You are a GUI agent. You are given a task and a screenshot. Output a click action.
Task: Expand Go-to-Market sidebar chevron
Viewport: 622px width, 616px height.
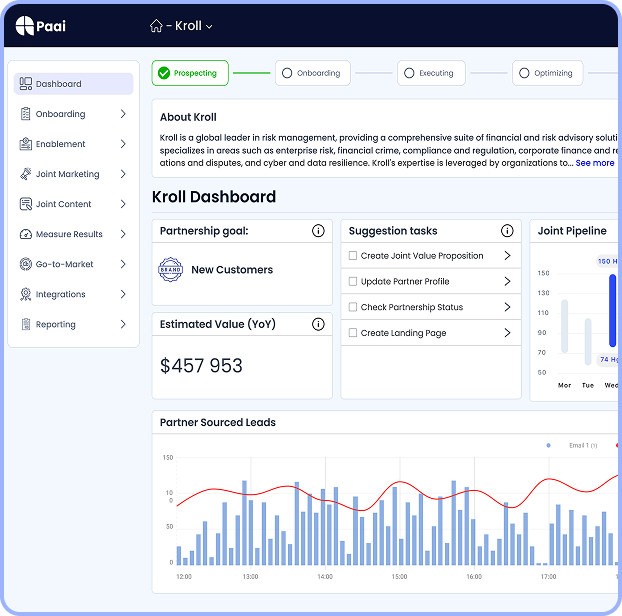(x=123, y=264)
